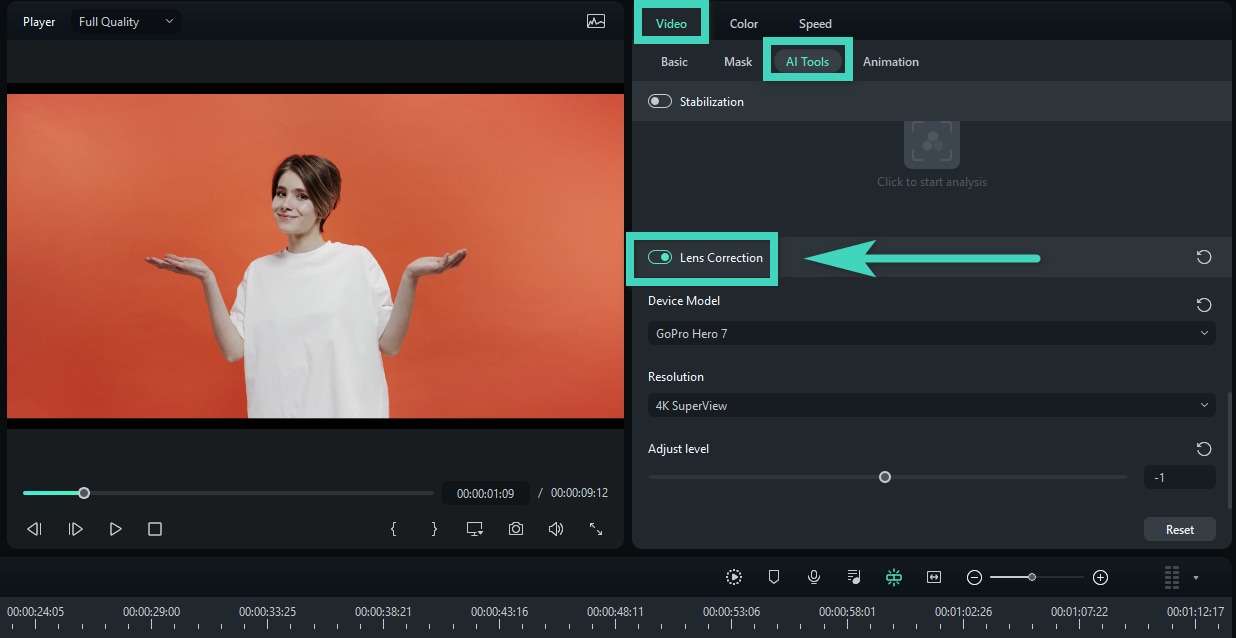Reset the Lens Correction section with the circular arrow

(x=1204, y=257)
